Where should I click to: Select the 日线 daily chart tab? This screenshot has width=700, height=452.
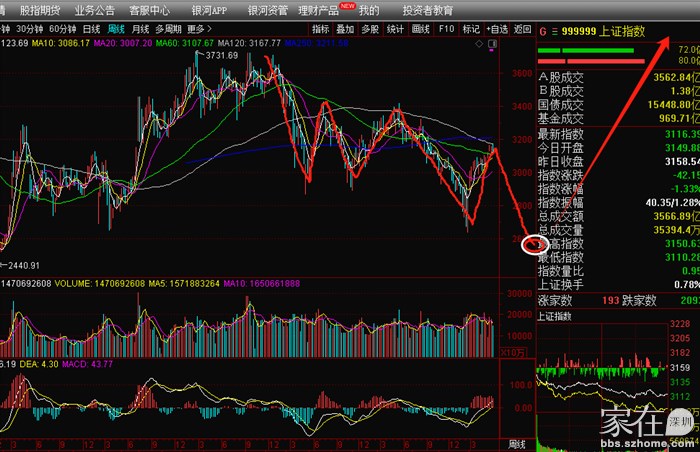[91, 30]
